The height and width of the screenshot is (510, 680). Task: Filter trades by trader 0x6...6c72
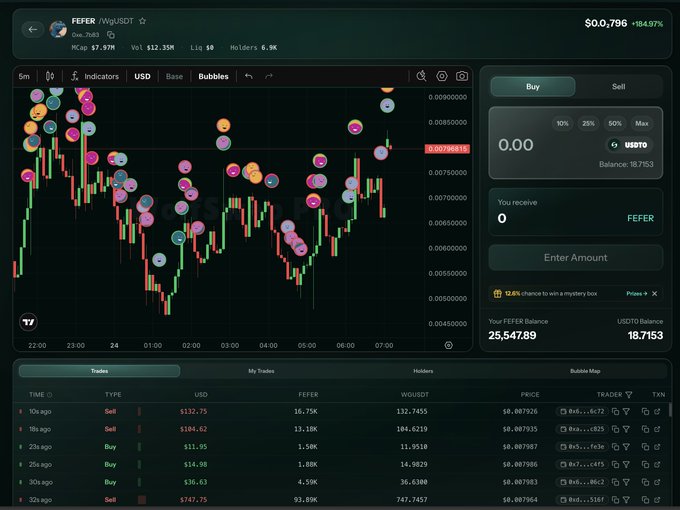pos(626,412)
